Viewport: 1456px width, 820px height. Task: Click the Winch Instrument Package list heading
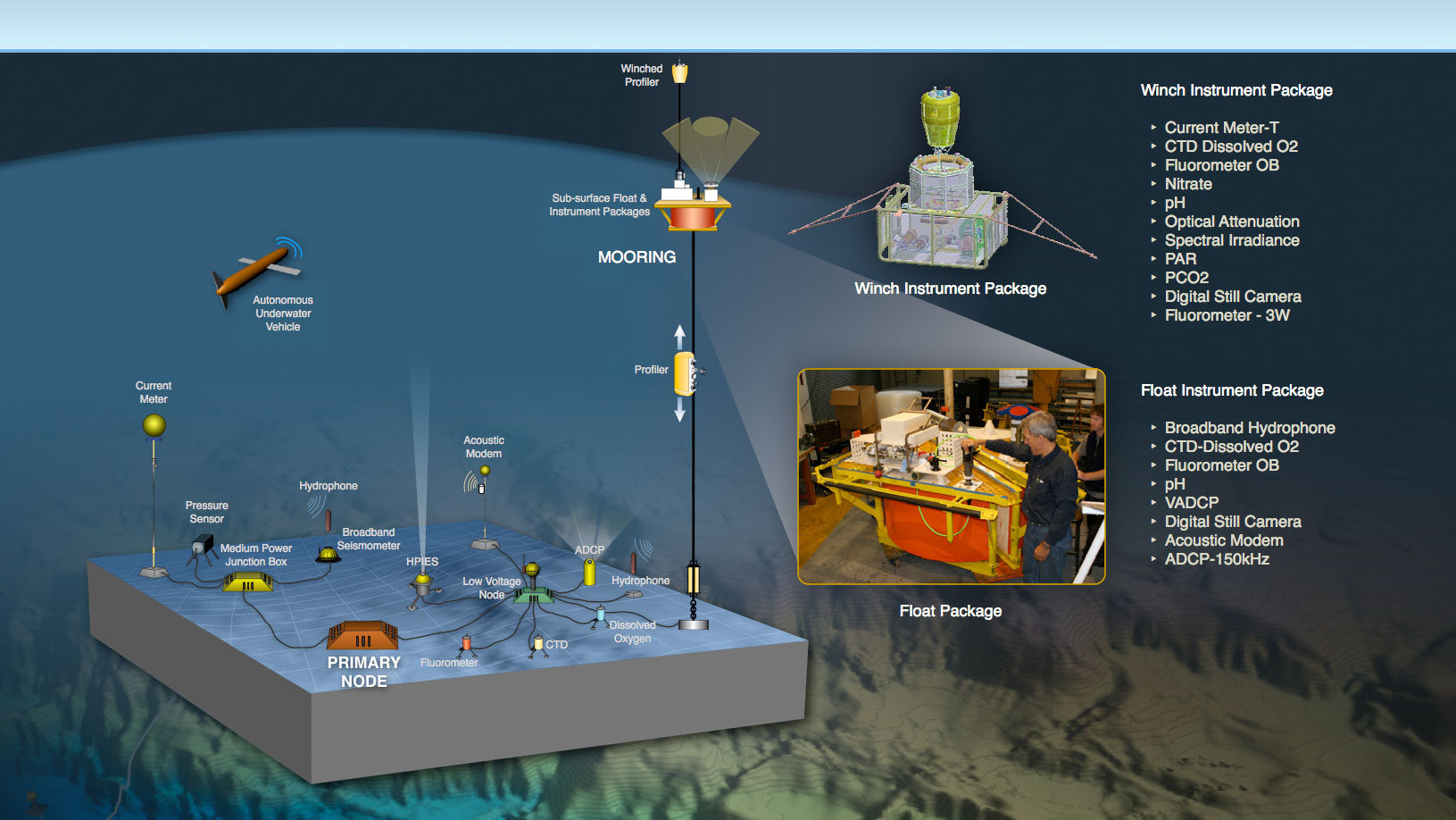click(x=1236, y=90)
